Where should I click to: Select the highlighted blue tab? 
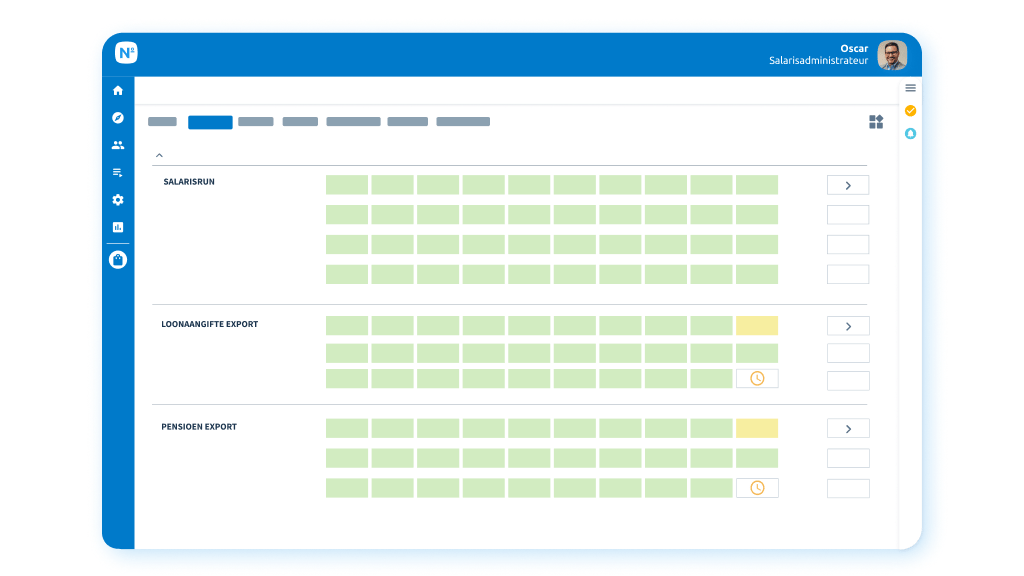point(211,122)
